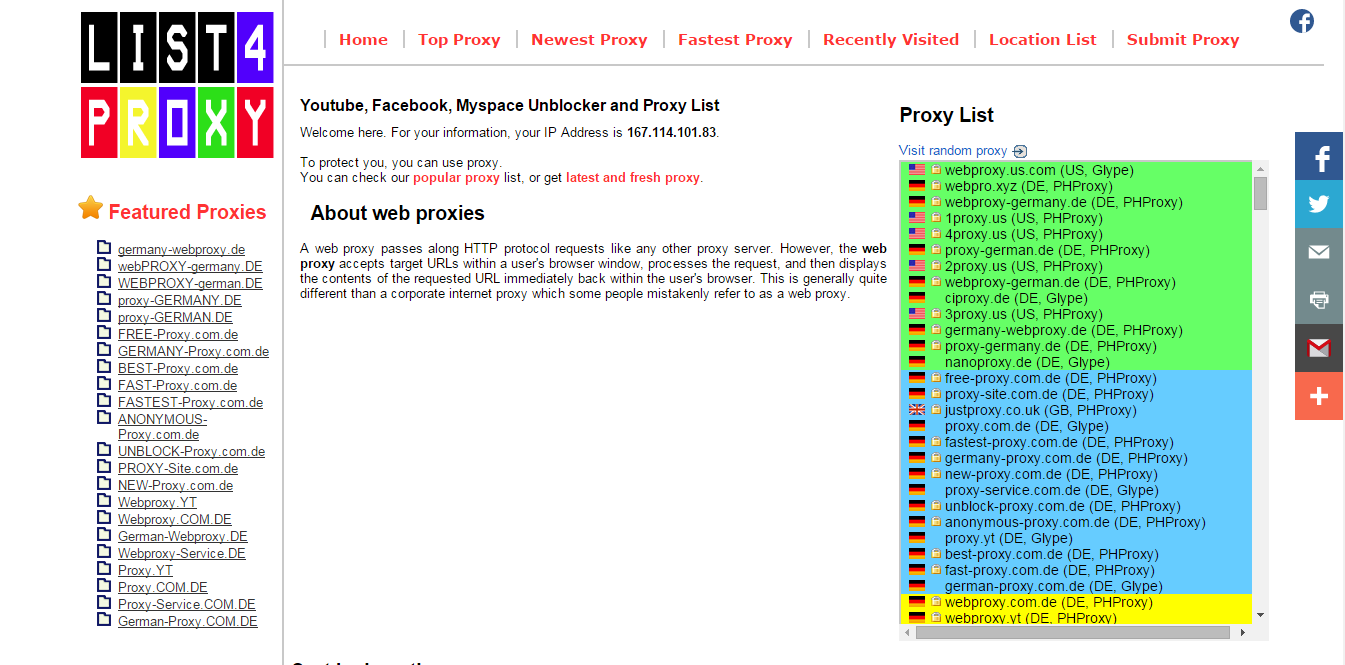
Task: Go to Fastest Proxy
Action: click(x=735, y=40)
